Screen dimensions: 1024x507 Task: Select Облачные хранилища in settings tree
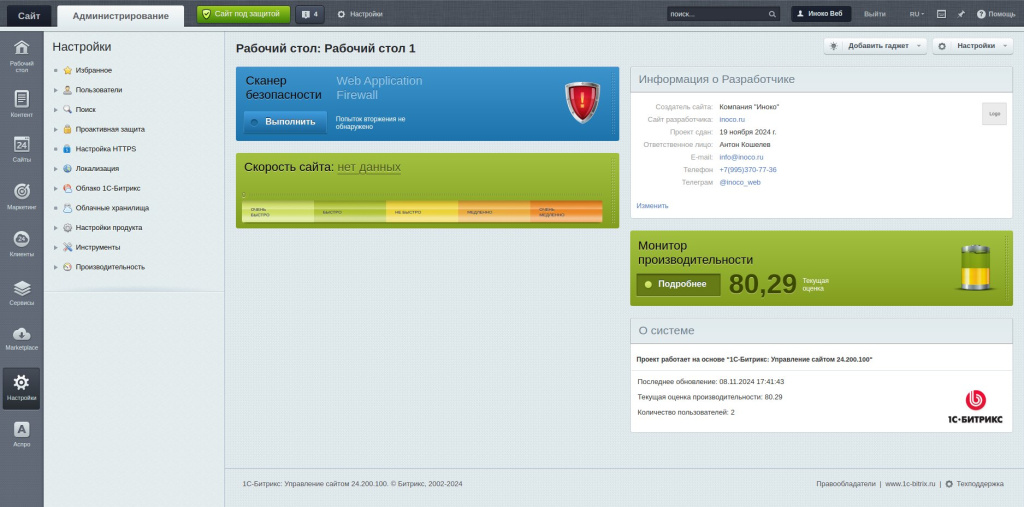(x=112, y=208)
